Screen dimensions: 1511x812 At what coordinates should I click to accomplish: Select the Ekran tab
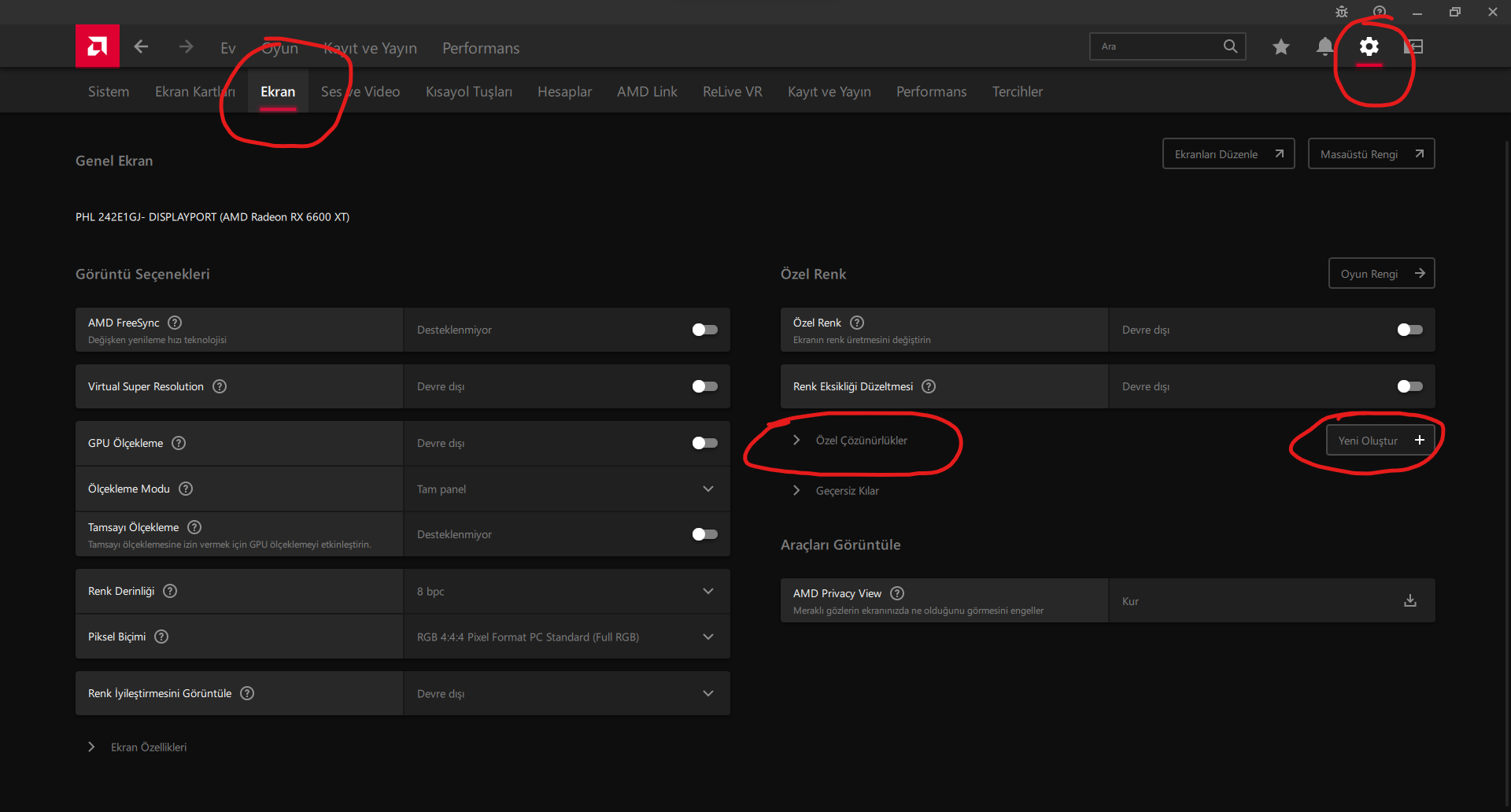[278, 91]
